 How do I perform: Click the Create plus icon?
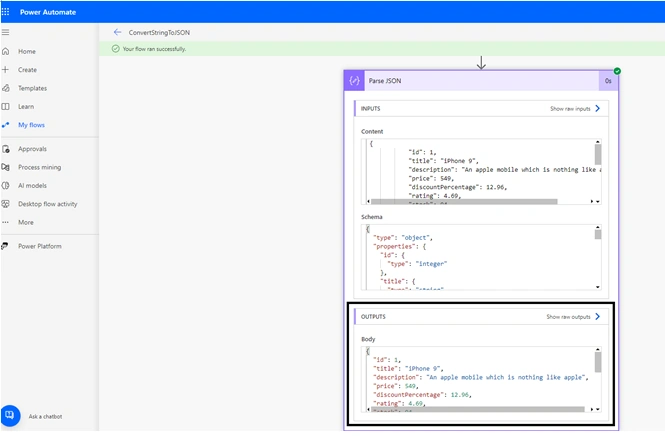point(6,70)
